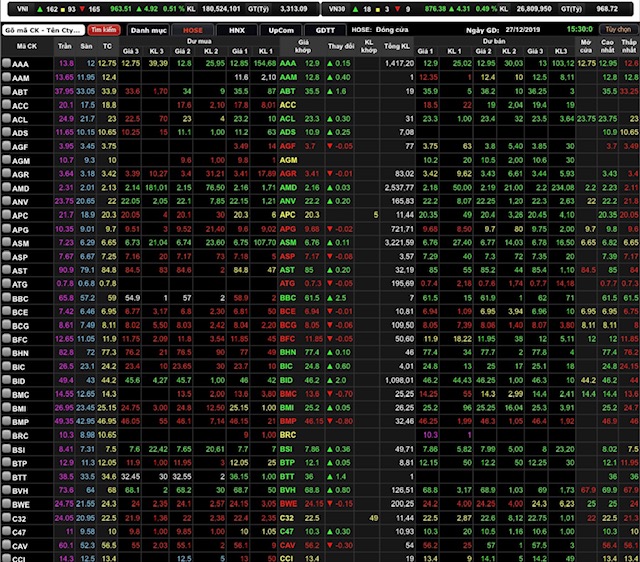Tick the checkbox next to BVH
The height and width of the screenshot is (562, 640).
(6, 490)
